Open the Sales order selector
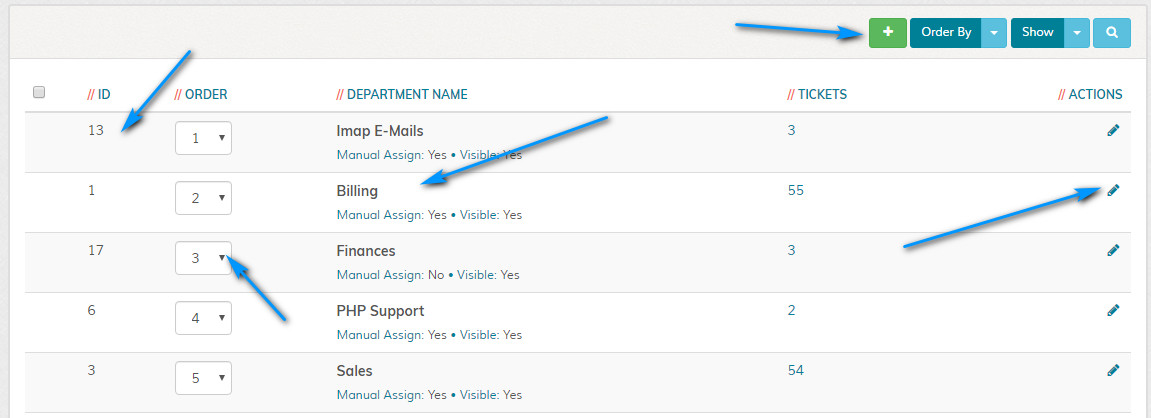The height and width of the screenshot is (418, 1151). tap(203, 379)
